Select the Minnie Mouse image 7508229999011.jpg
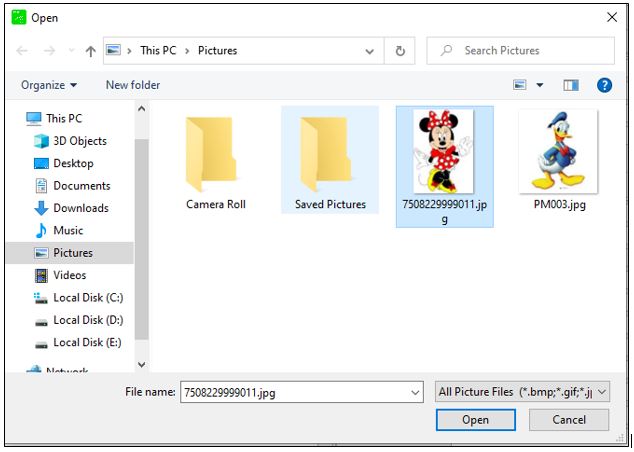This screenshot has height=452, width=634. pyautogui.click(x=444, y=167)
